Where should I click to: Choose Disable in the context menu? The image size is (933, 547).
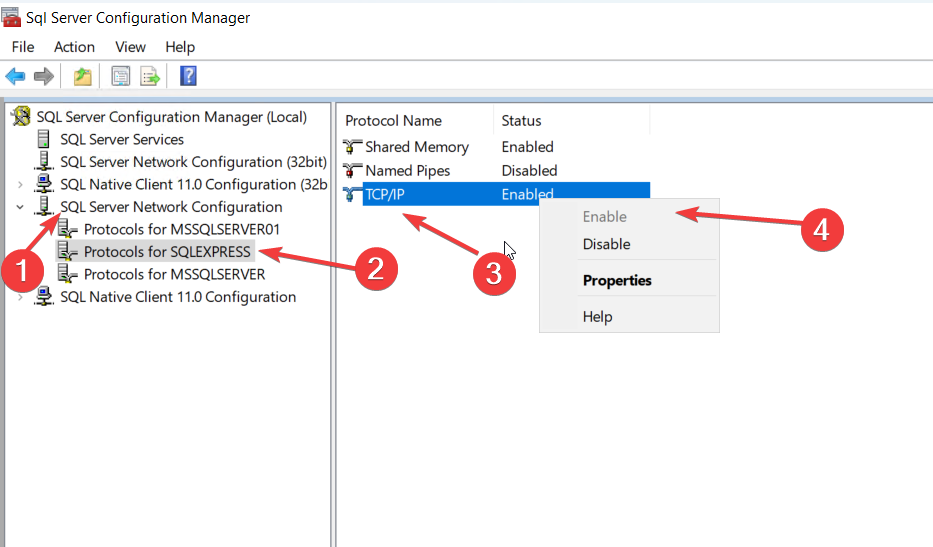[629, 244]
